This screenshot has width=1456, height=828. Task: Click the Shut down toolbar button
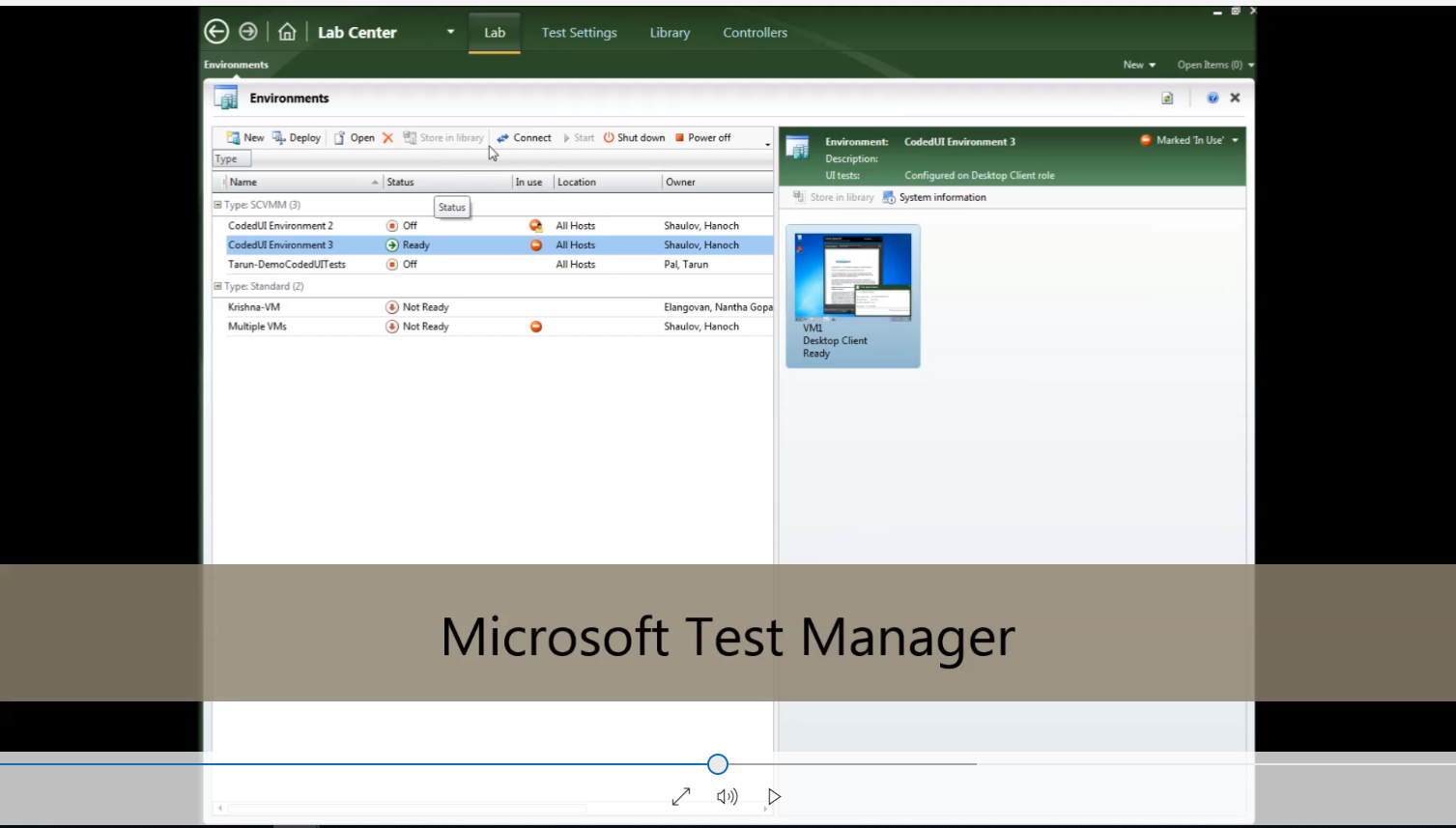(x=634, y=138)
